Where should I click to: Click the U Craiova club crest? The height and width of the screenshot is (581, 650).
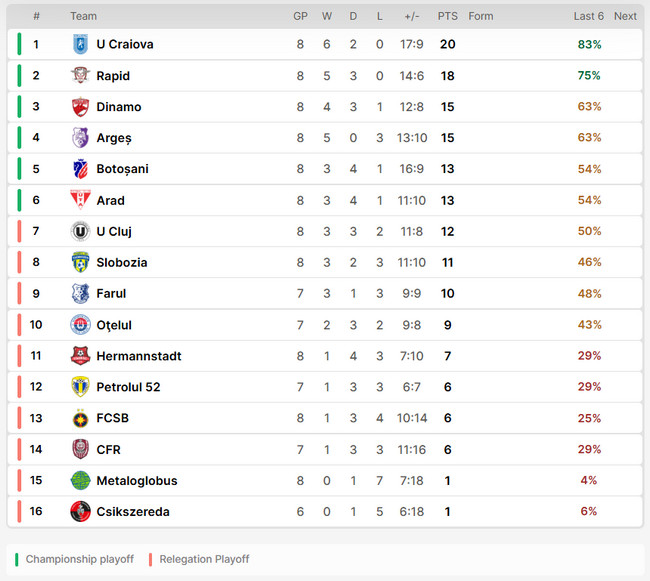pyautogui.click(x=80, y=44)
